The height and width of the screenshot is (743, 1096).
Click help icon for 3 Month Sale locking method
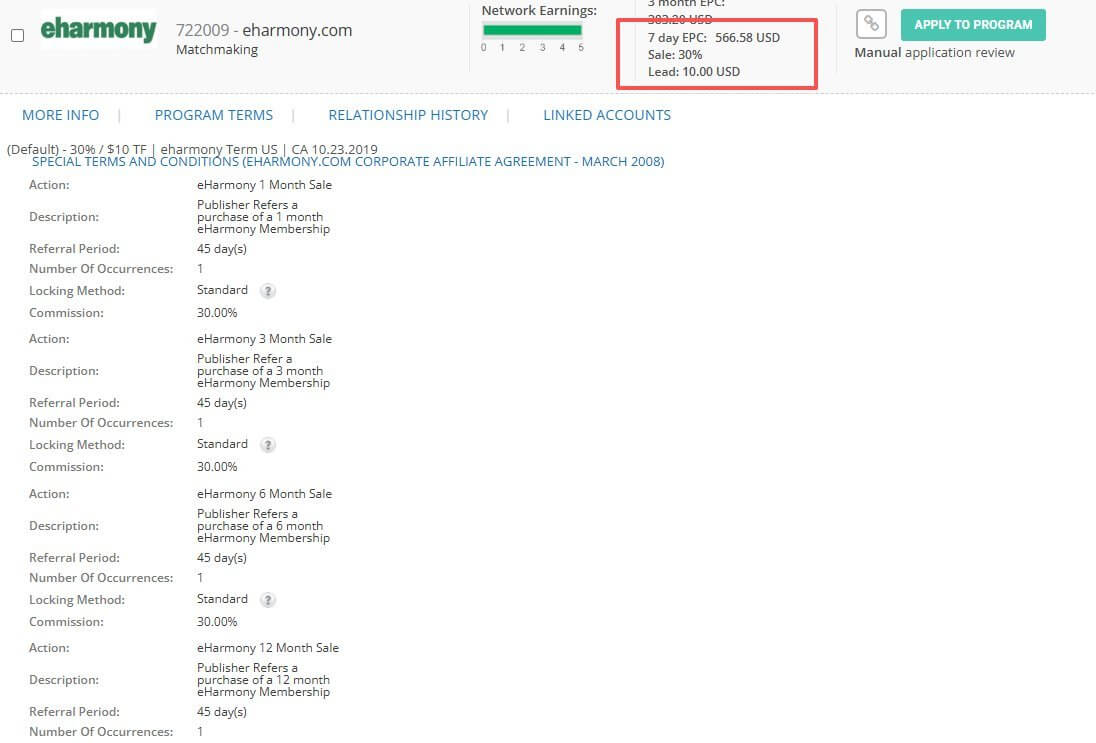coord(268,445)
